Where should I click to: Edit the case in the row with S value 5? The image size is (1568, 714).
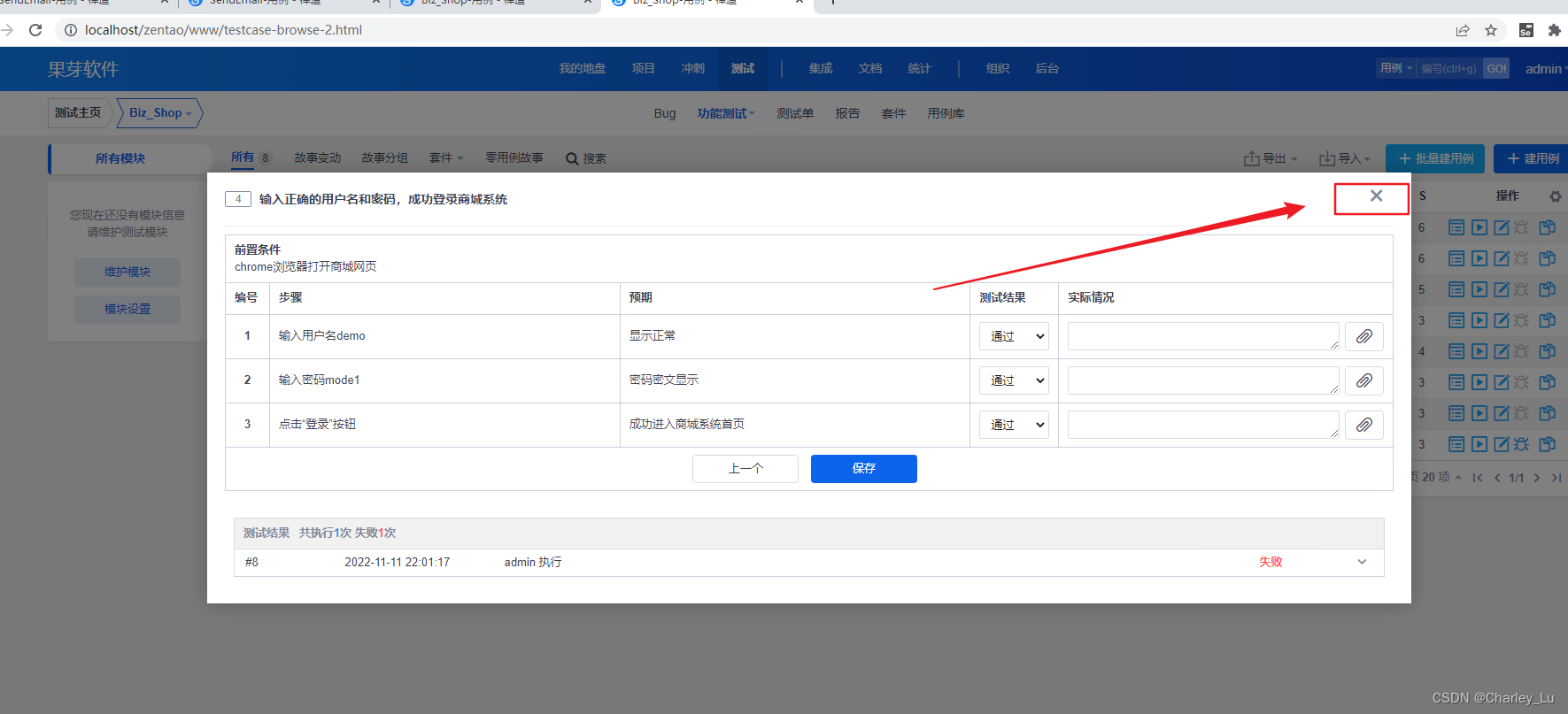click(1502, 289)
